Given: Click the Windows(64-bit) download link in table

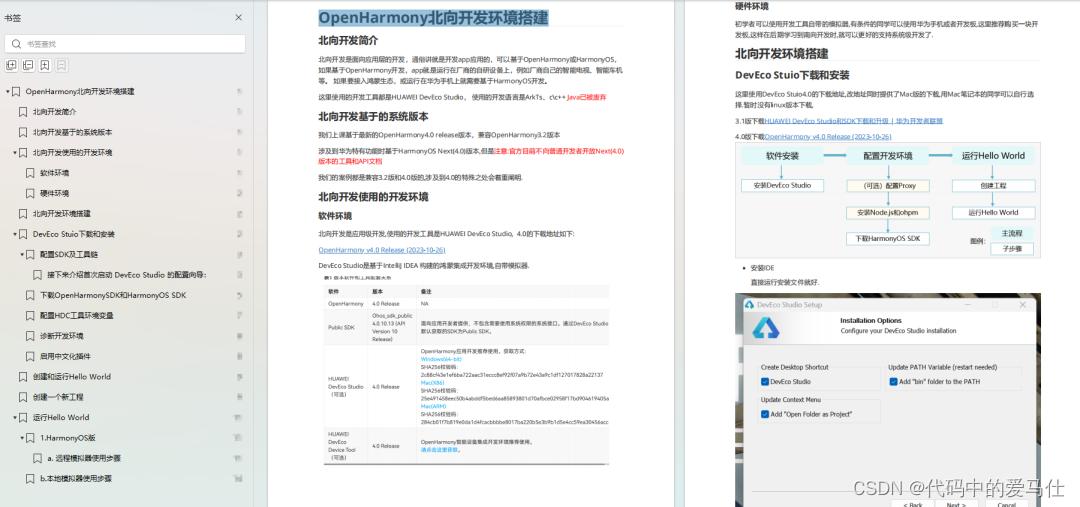Looking at the screenshot, I should tap(441, 359).
